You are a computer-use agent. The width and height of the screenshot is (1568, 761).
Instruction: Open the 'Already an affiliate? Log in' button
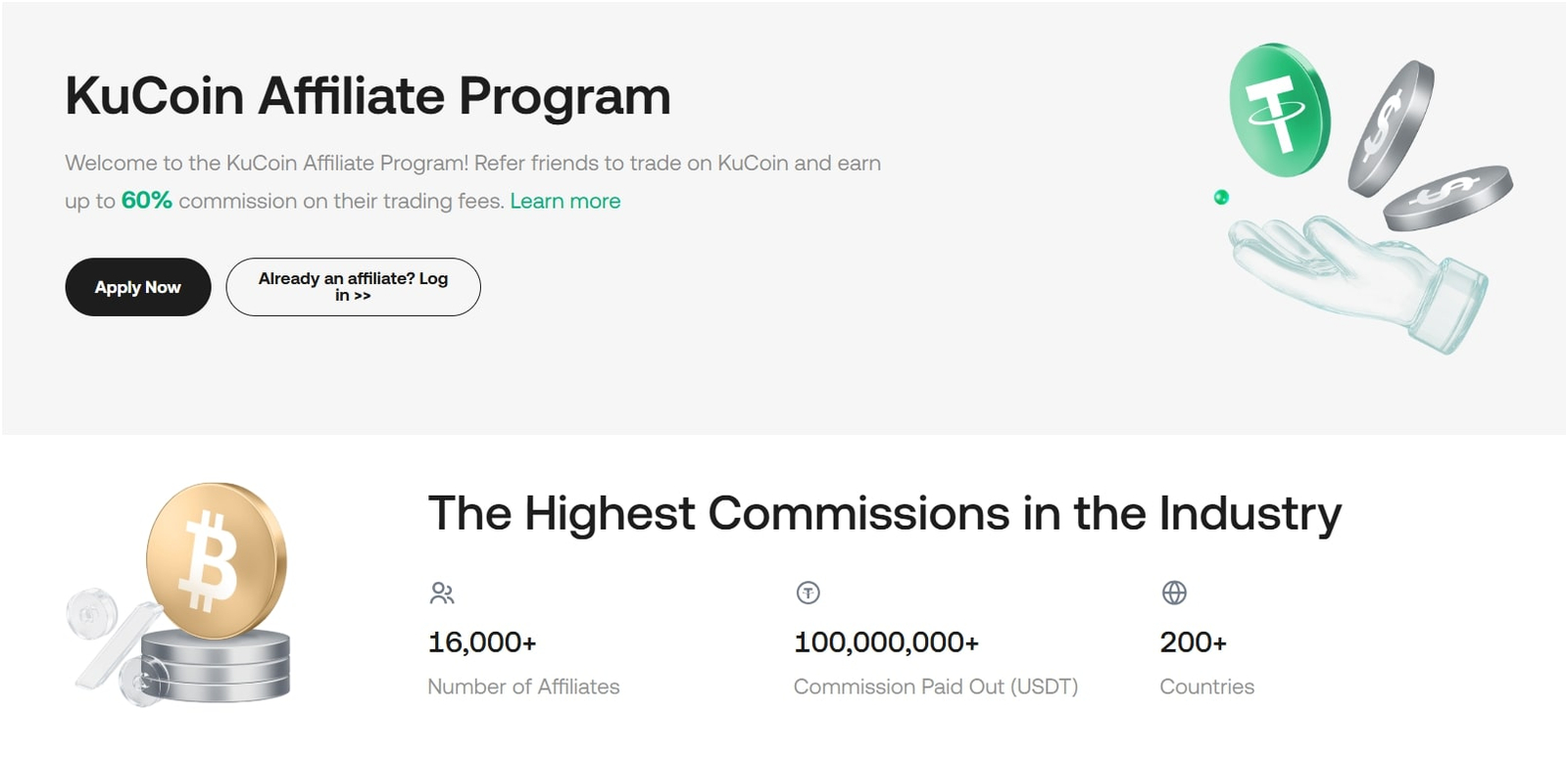pyautogui.click(x=353, y=287)
